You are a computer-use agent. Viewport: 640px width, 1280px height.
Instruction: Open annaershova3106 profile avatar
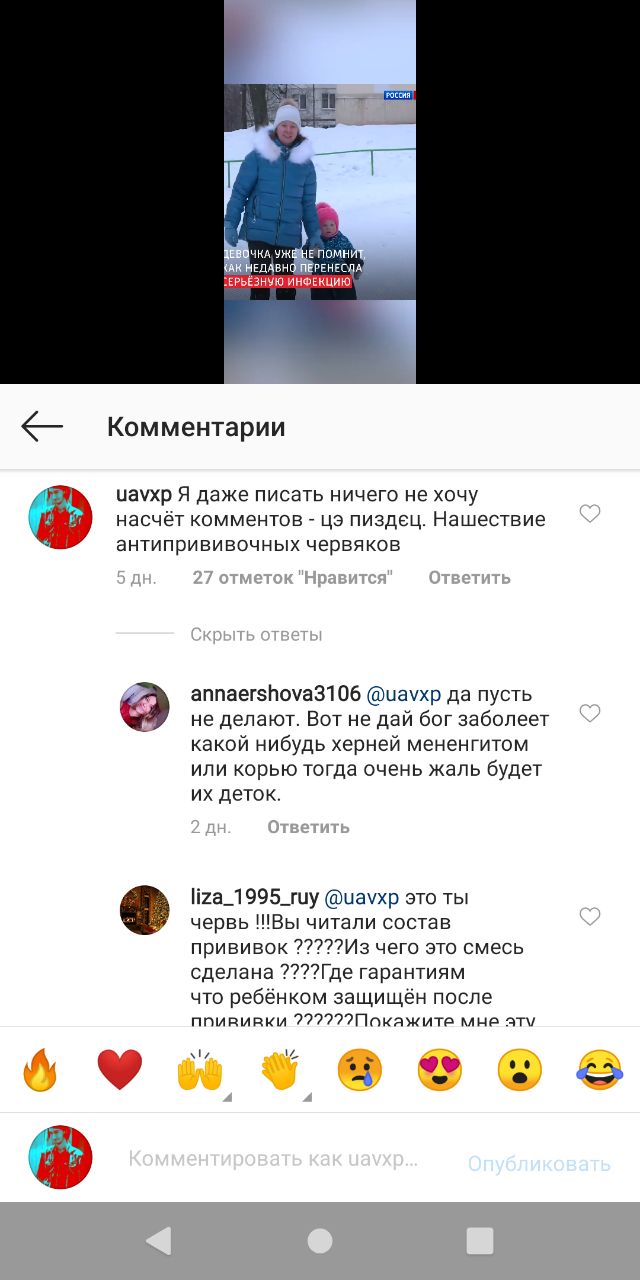(x=145, y=707)
